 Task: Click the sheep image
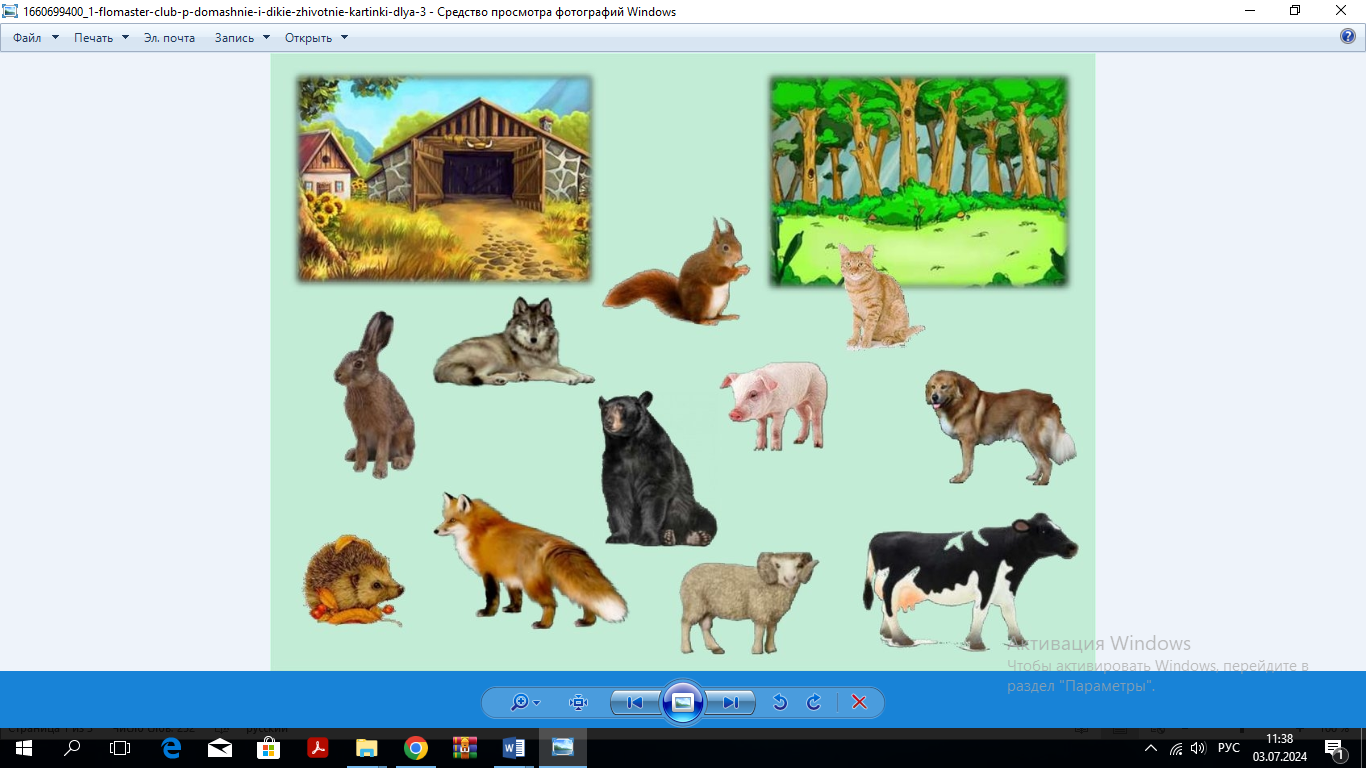pos(748,602)
